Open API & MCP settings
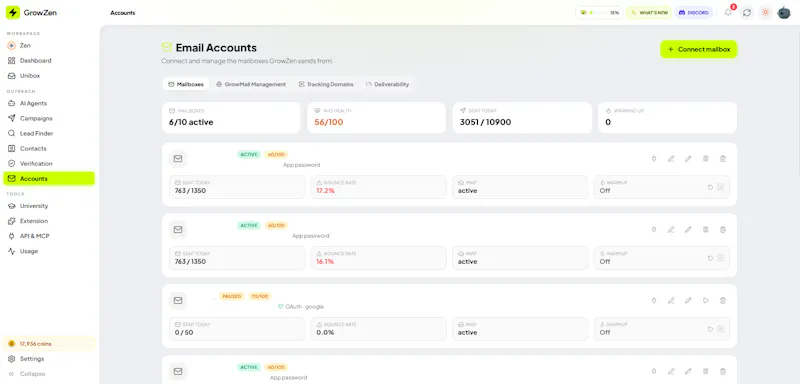Image resolution: width=800 pixels, height=384 pixels. coord(49,236)
